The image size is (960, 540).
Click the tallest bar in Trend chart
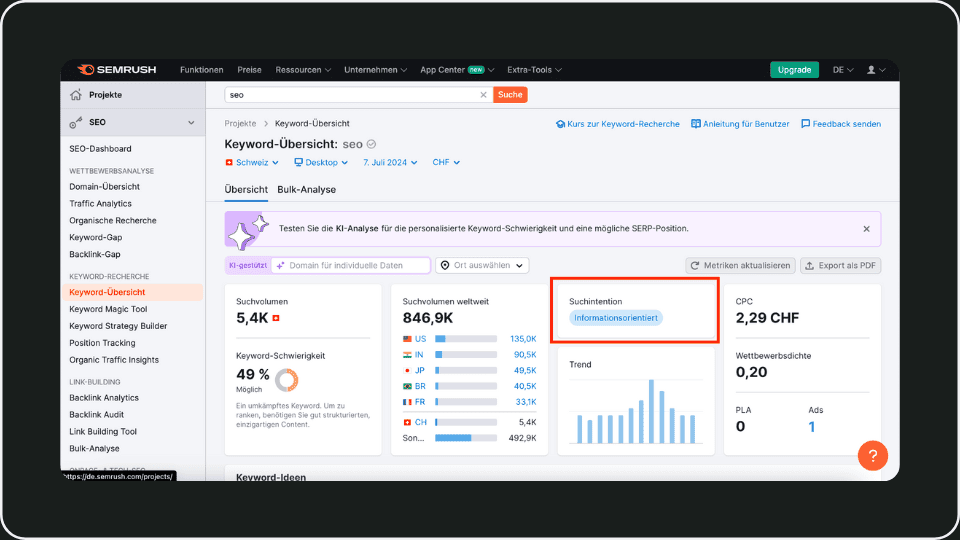click(651, 411)
